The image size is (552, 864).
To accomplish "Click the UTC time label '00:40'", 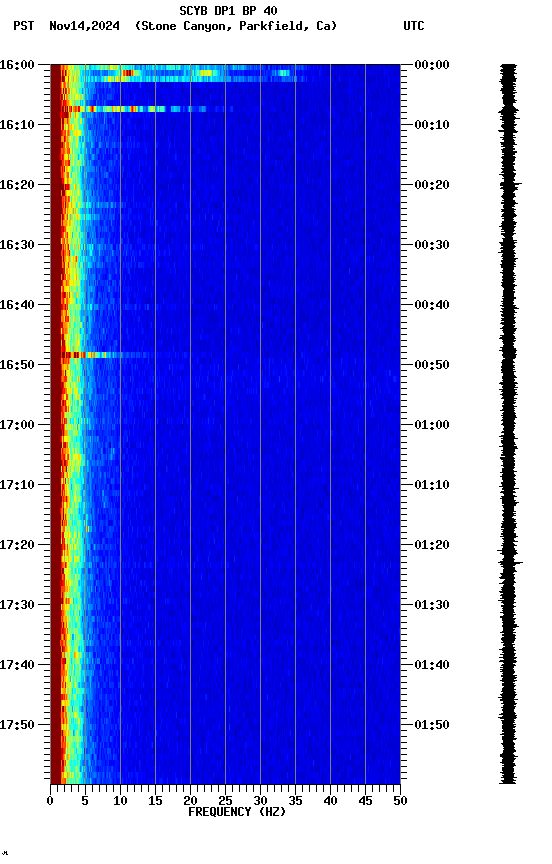I will click(x=432, y=305).
